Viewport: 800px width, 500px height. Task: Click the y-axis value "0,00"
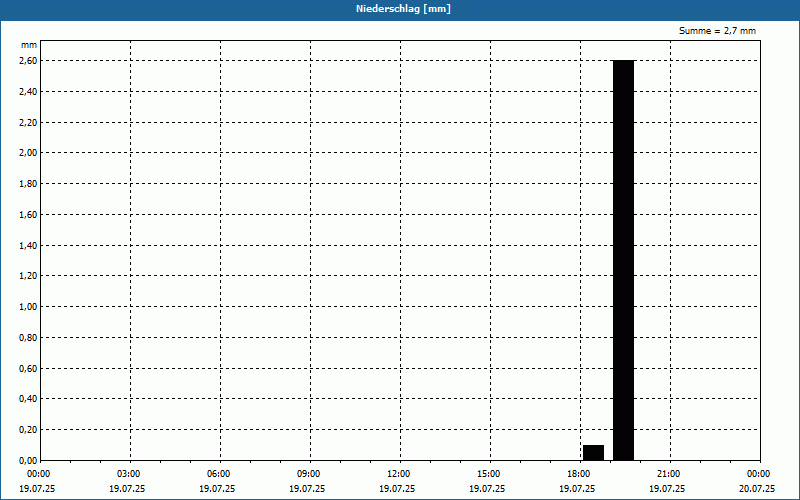[28, 461]
